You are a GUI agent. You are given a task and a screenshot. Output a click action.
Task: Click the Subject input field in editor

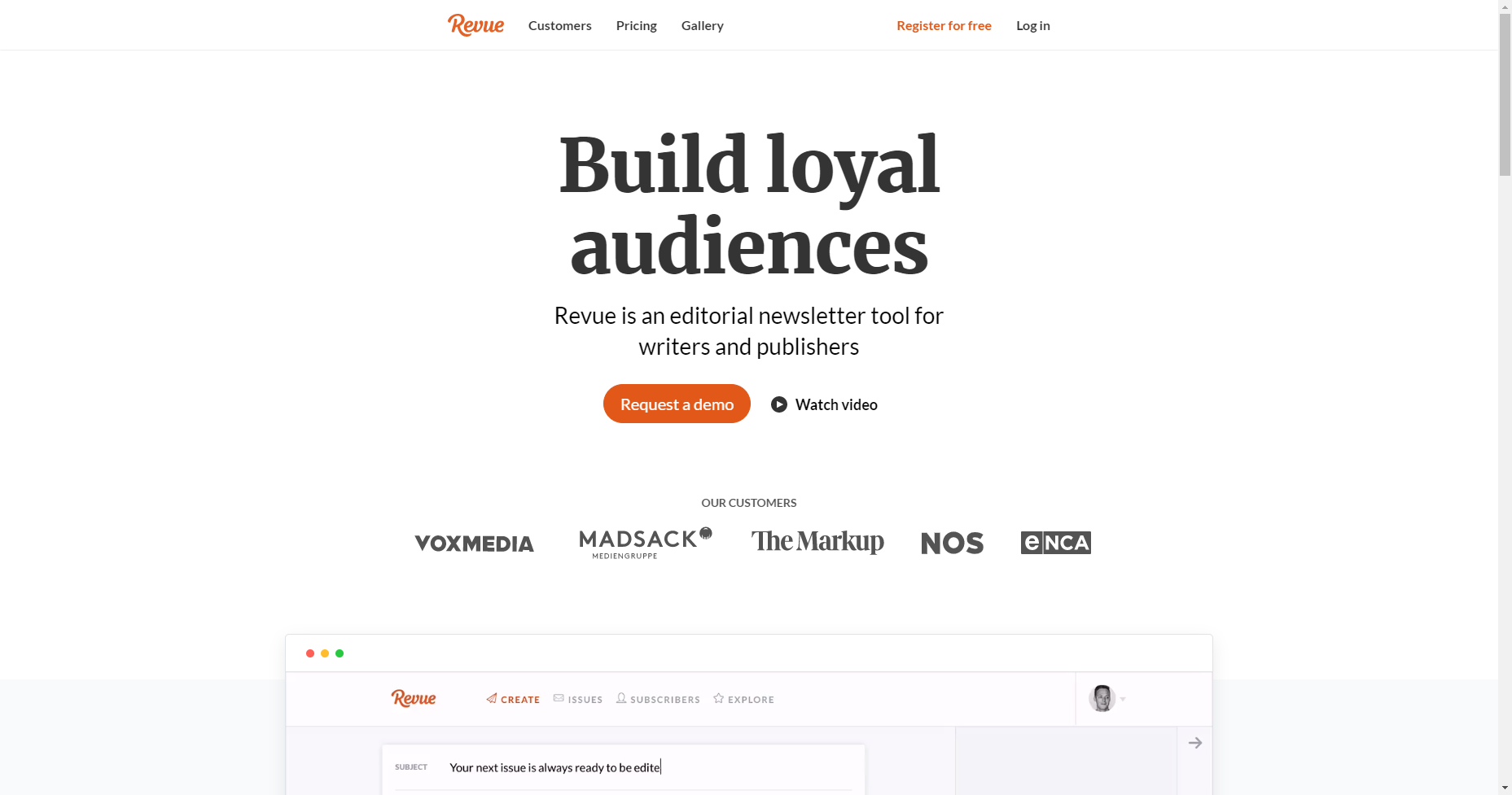pos(649,767)
